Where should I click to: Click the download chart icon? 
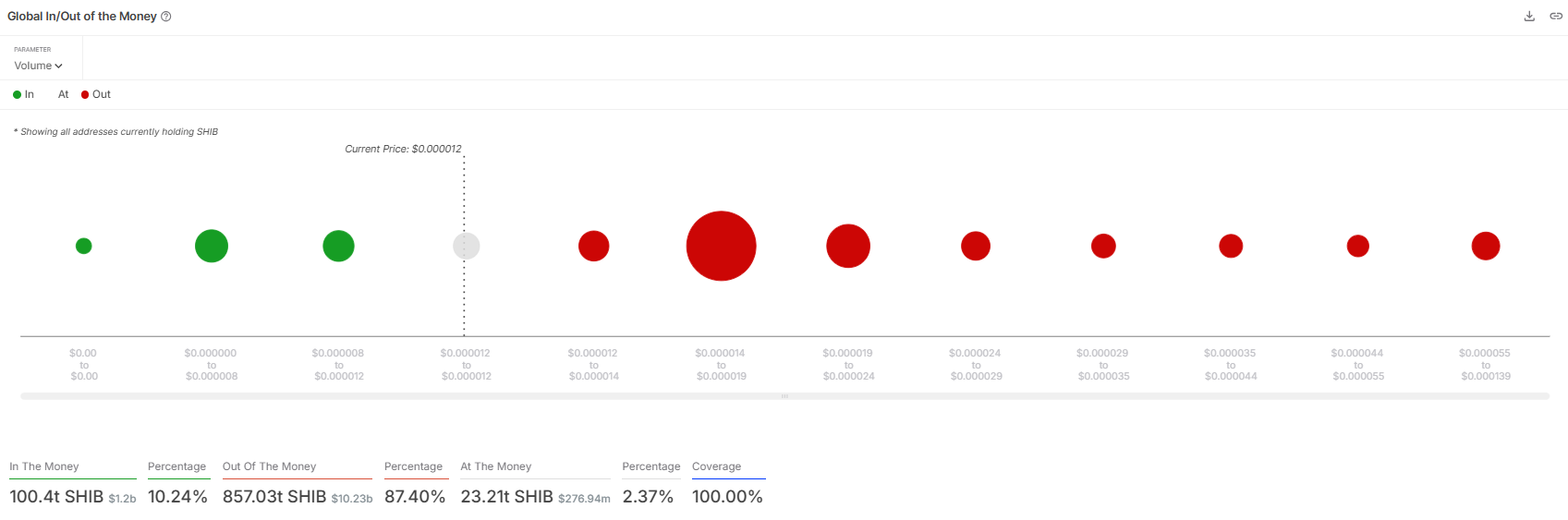tap(1529, 17)
